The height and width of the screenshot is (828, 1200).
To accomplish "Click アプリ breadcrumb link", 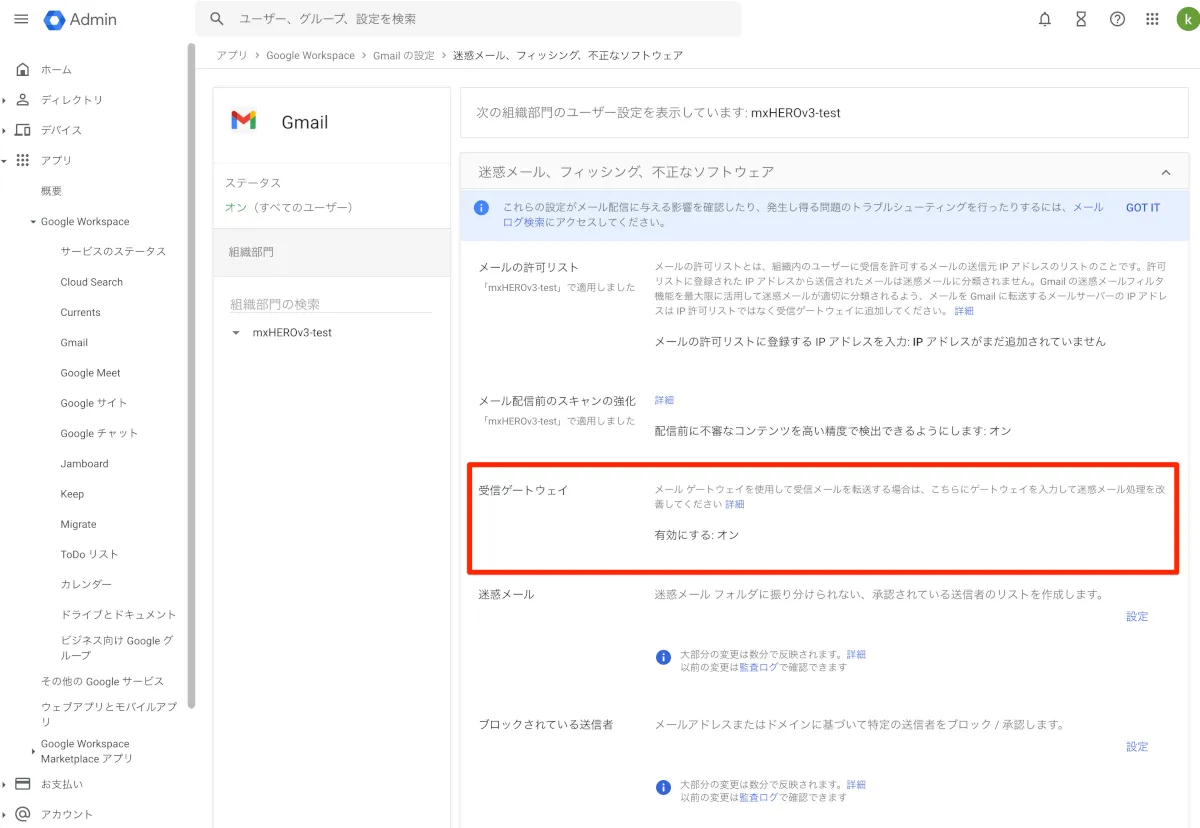I will tap(232, 55).
